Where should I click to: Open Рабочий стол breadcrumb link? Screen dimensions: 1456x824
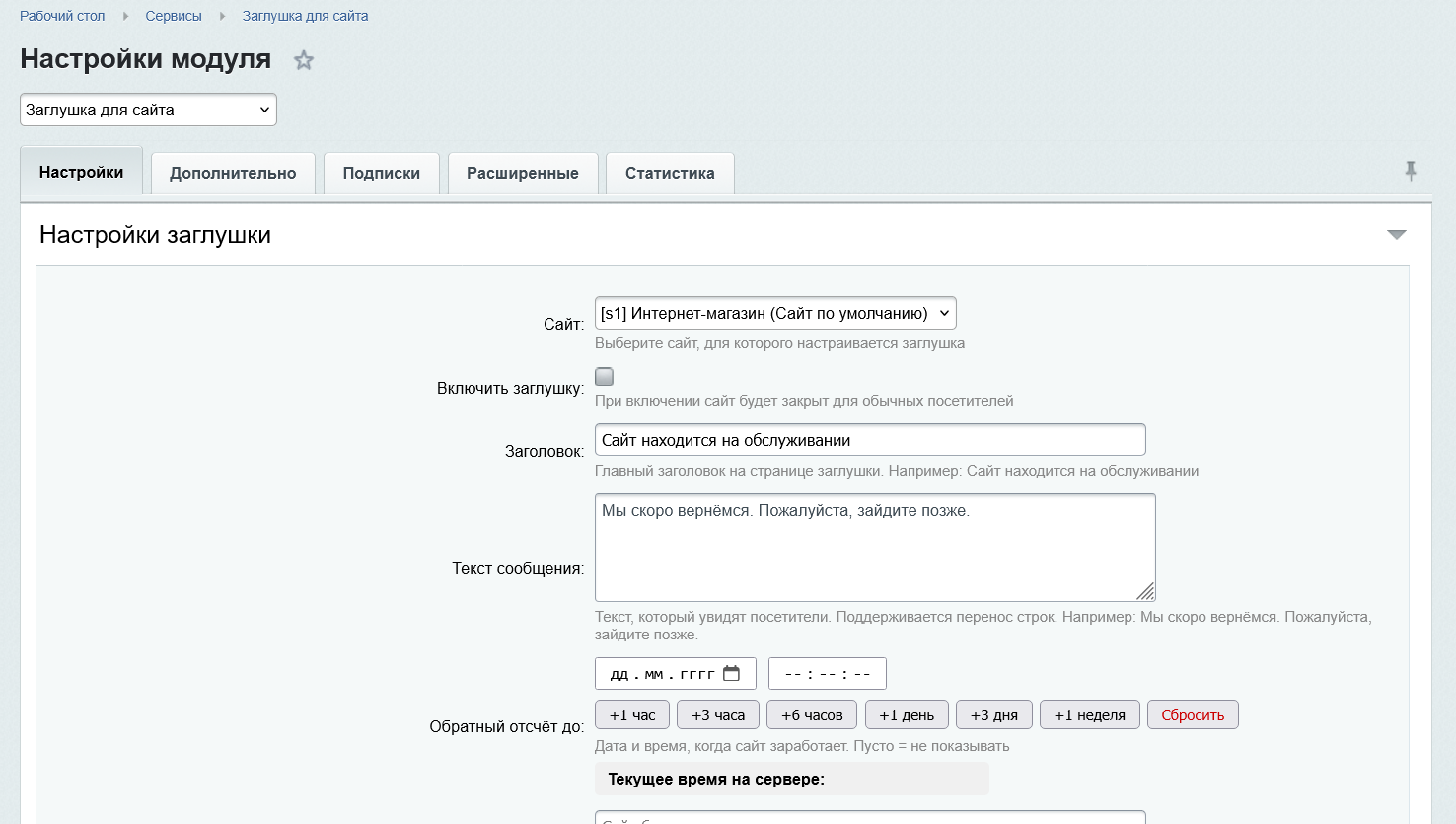click(62, 16)
